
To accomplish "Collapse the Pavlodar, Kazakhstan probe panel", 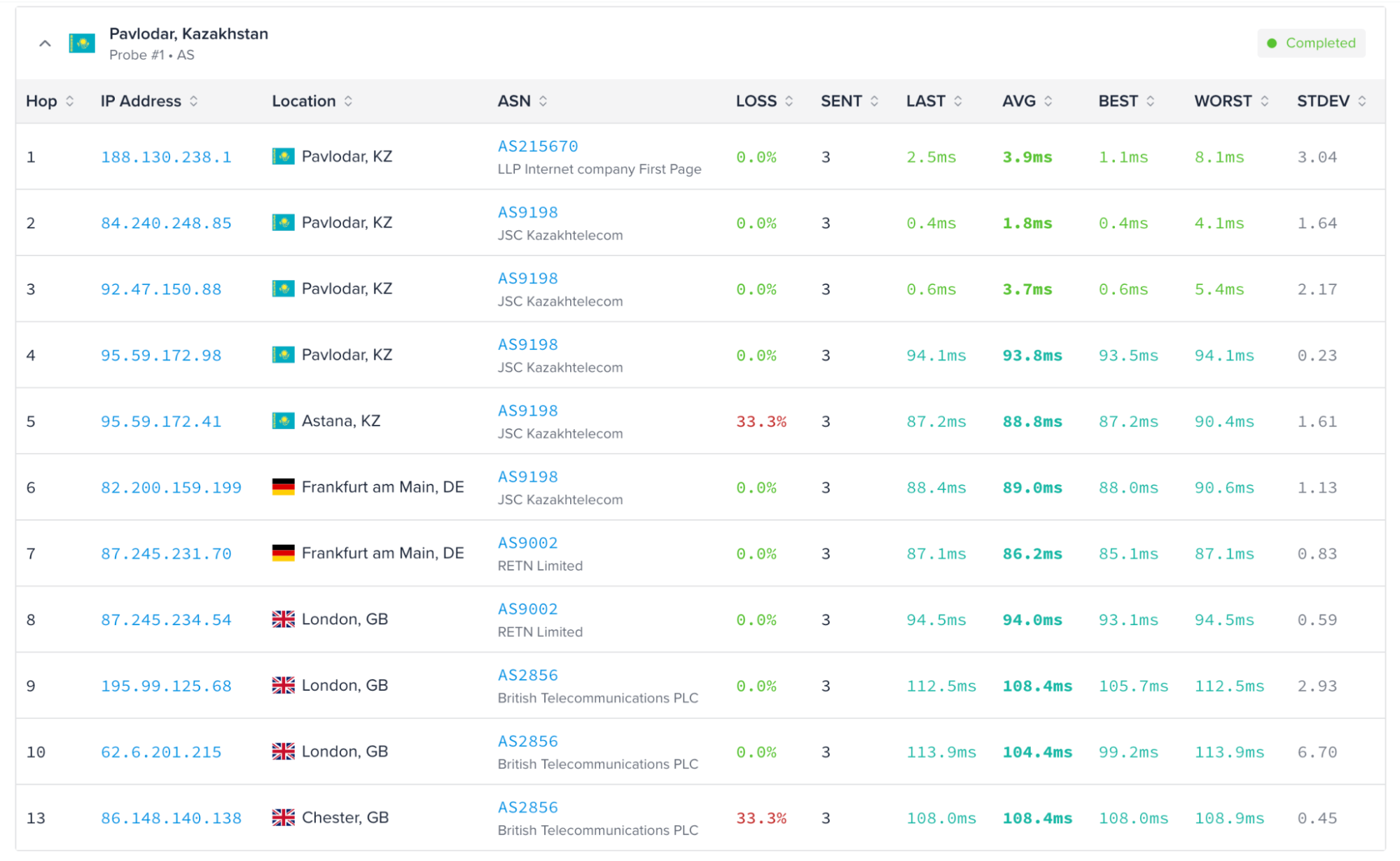I will coord(45,43).
